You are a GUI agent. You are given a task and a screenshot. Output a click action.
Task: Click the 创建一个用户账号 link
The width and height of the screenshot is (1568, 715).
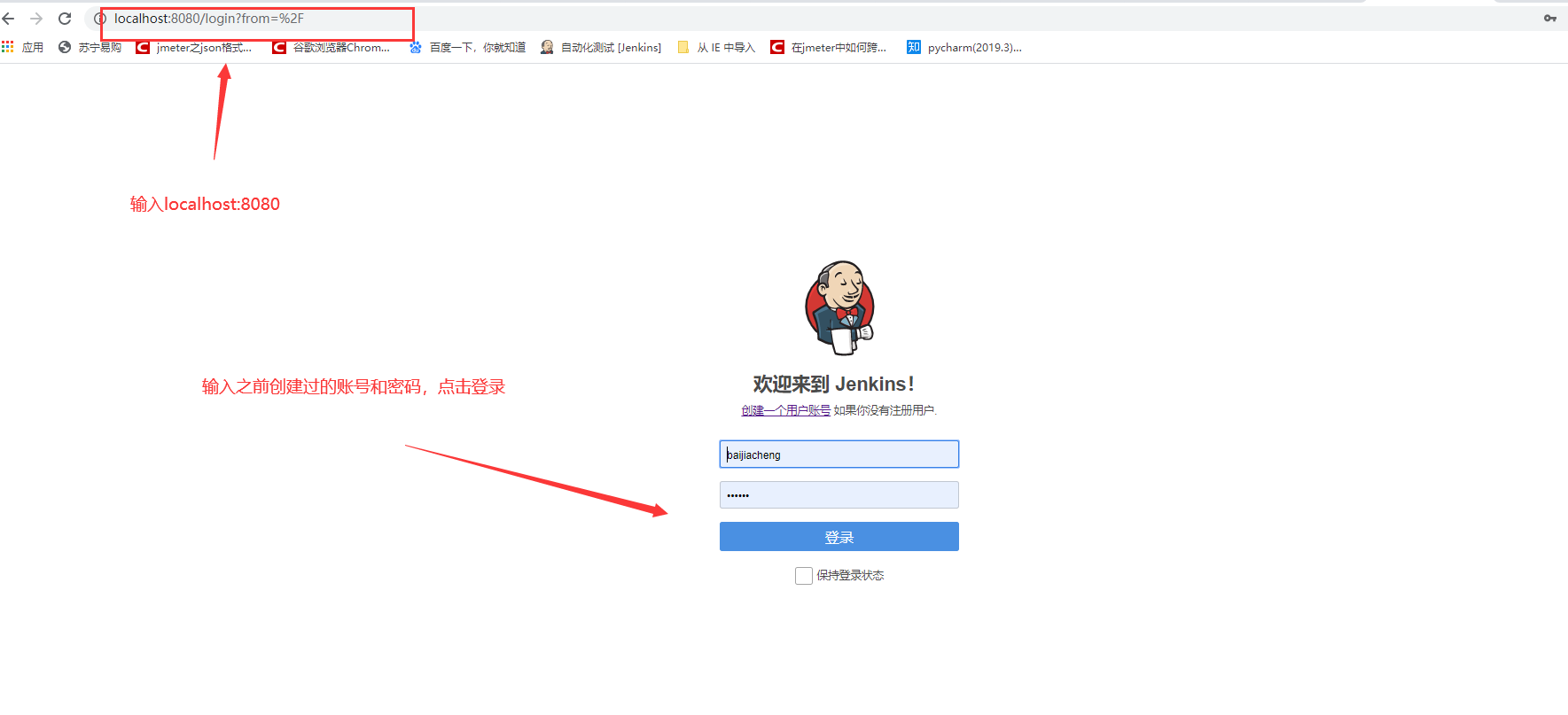pos(786,410)
